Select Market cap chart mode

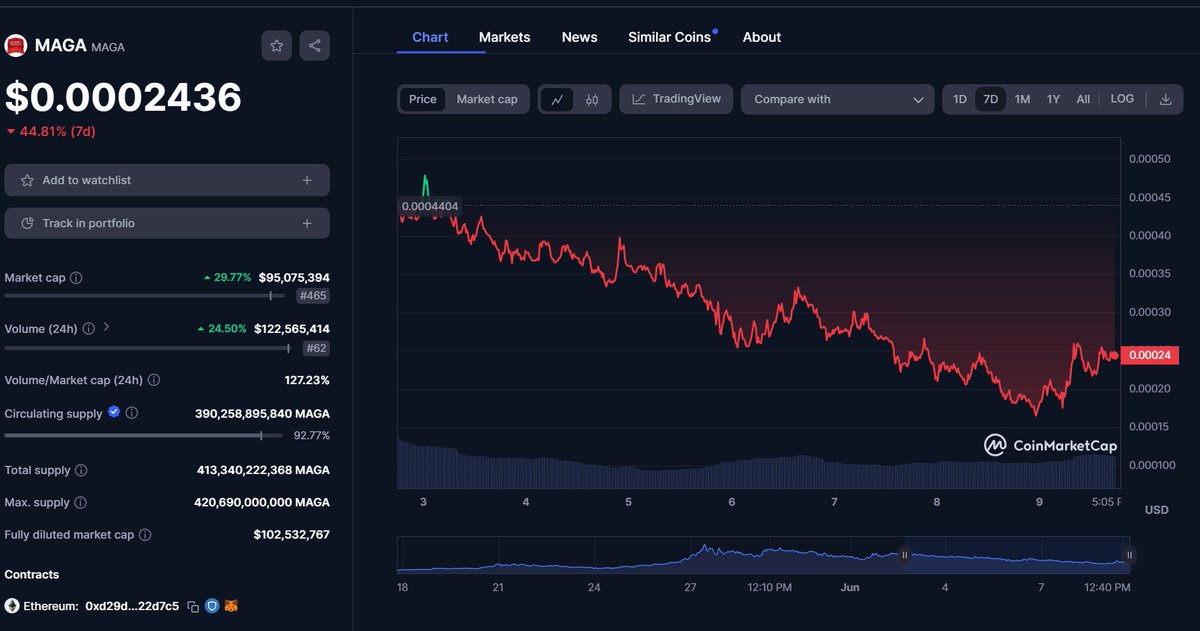(x=487, y=99)
